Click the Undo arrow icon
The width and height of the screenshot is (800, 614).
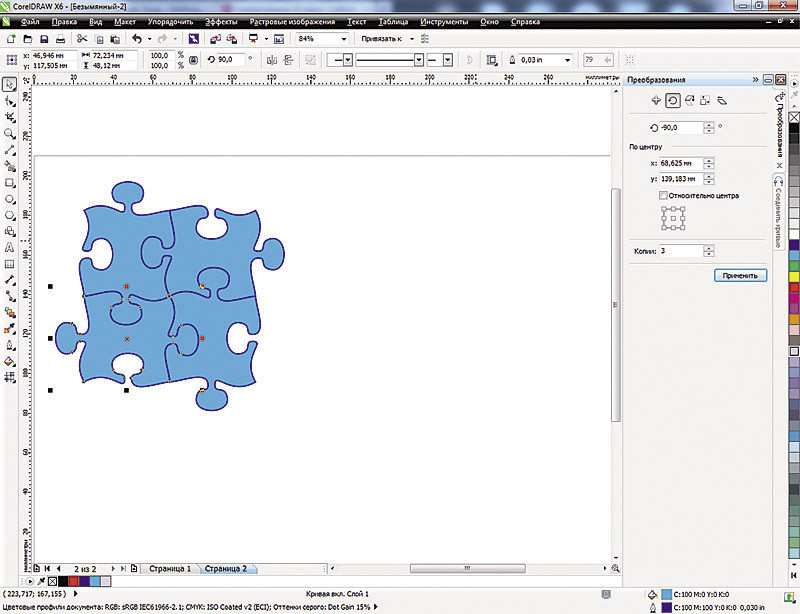pyautogui.click(x=137, y=39)
